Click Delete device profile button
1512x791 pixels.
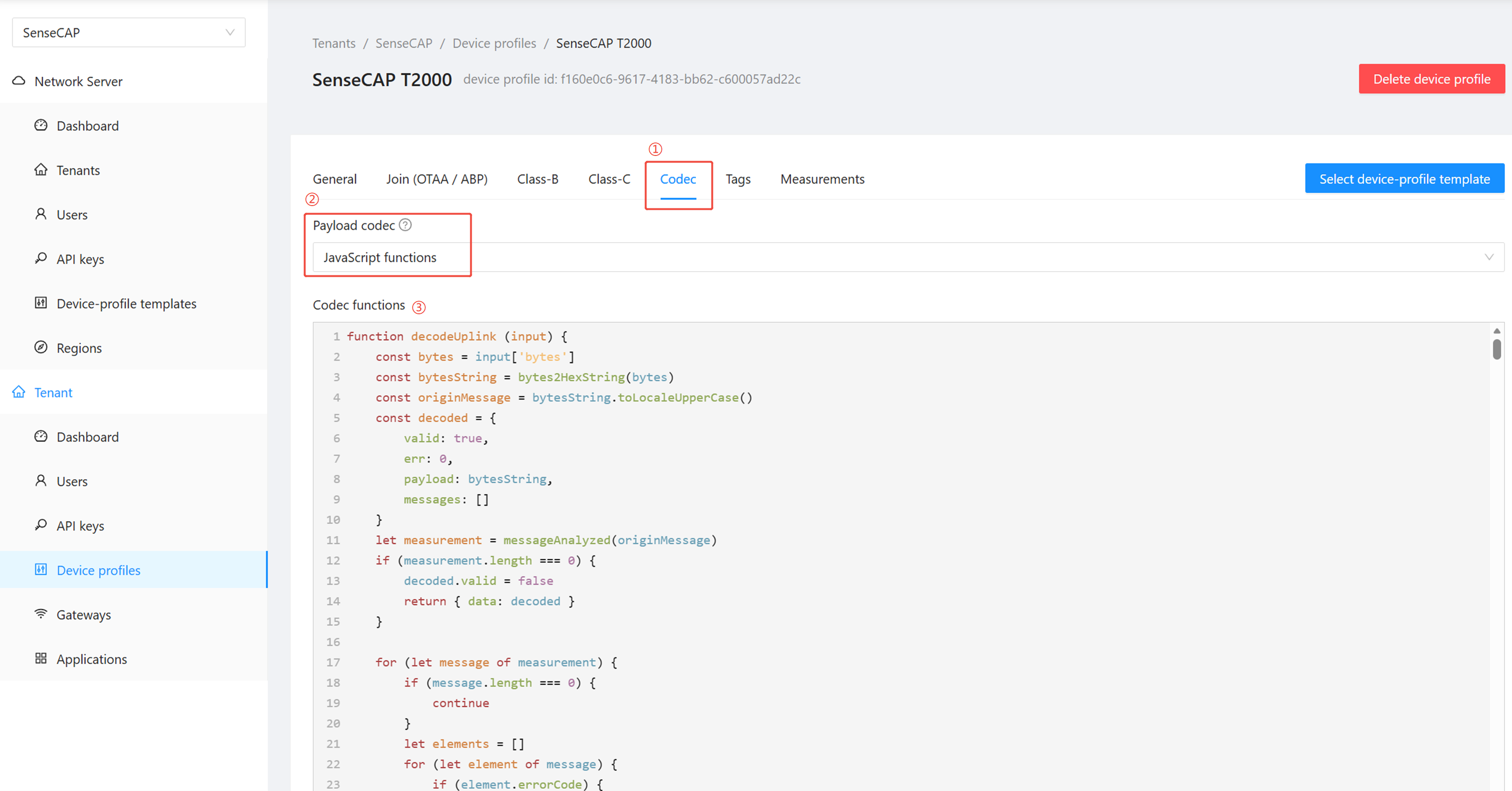click(1431, 79)
